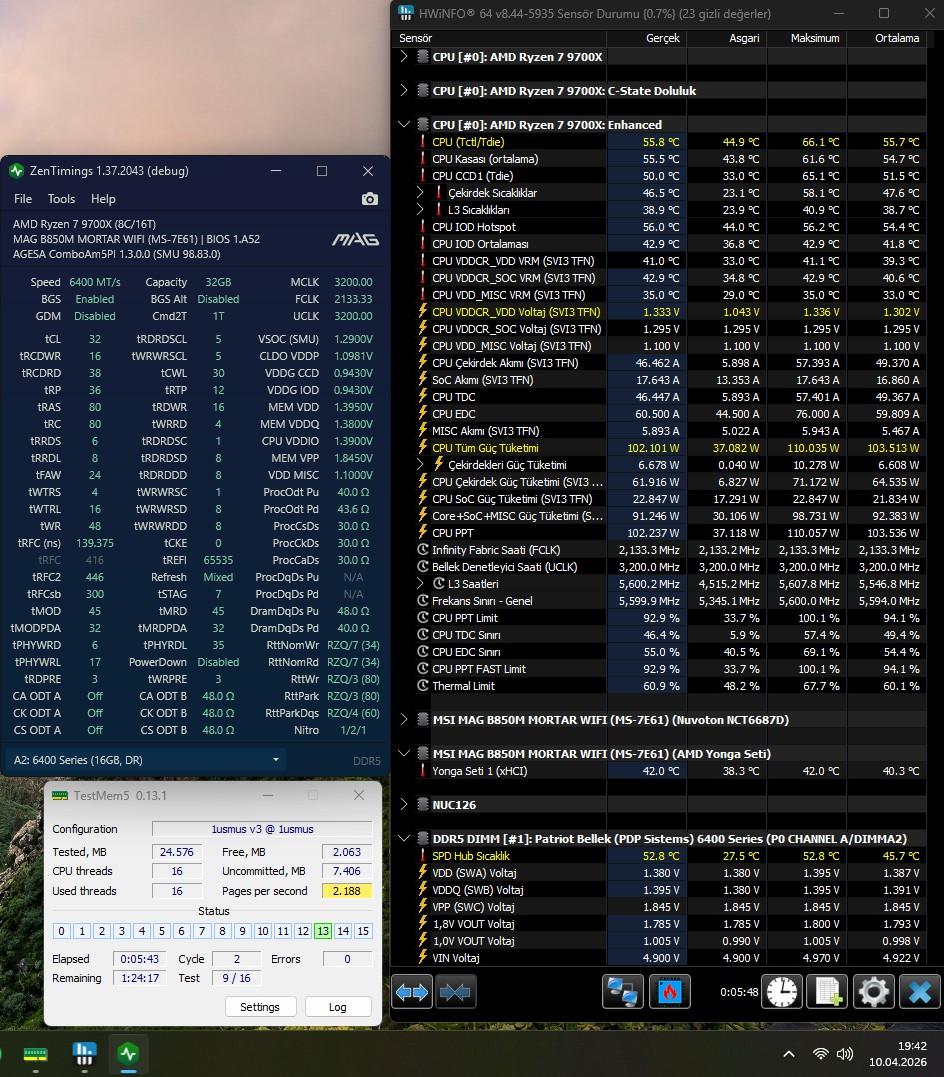Open volume speaker tray icon
The height and width of the screenshot is (1077, 944).
tap(844, 1054)
